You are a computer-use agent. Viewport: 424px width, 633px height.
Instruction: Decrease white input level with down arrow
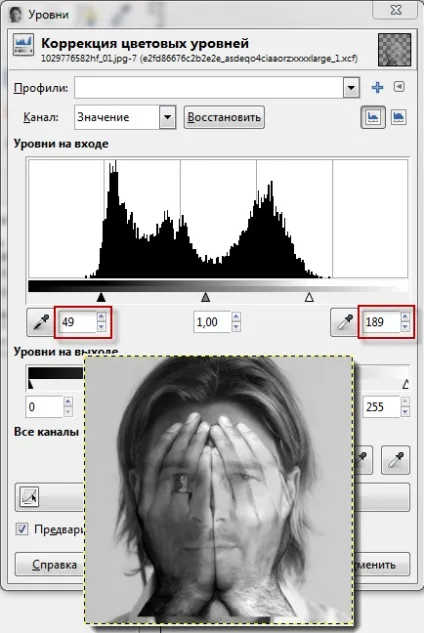coord(405,327)
